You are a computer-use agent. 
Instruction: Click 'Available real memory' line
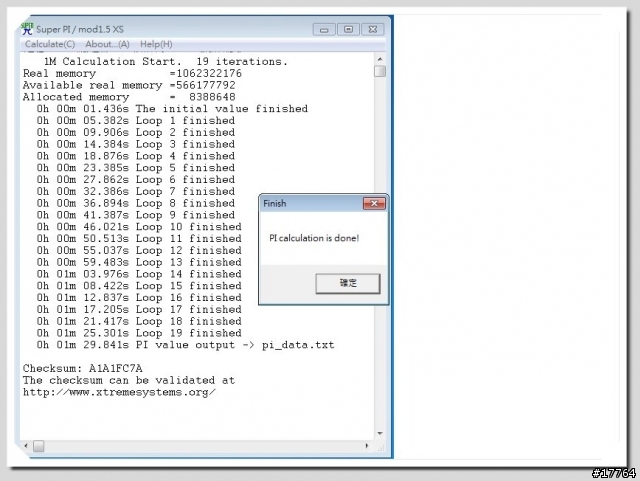(x=129, y=85)
